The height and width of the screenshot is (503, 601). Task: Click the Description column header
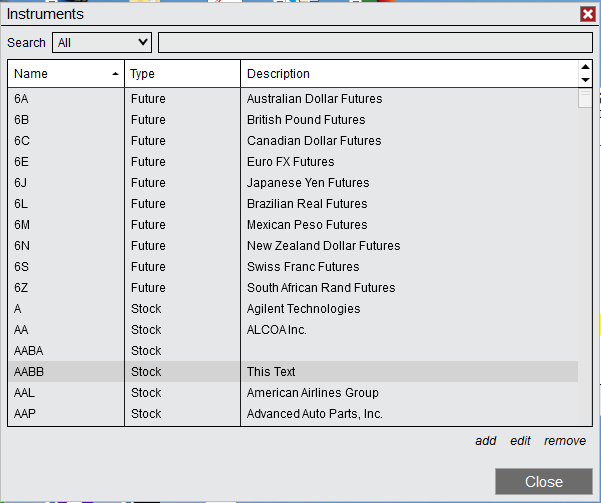click(x=408, y=74)
